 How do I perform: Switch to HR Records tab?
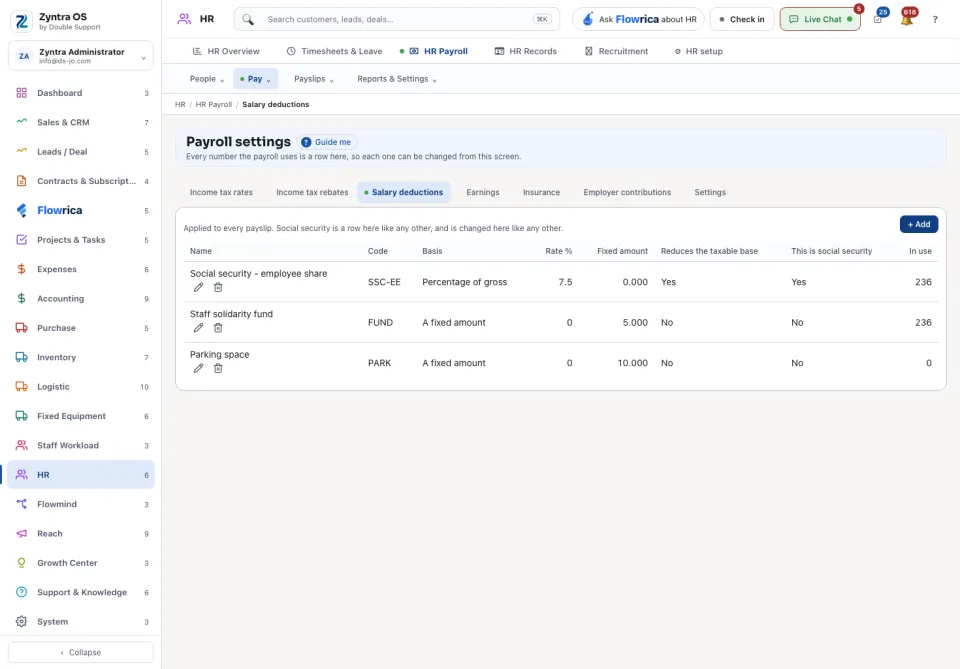coord(526,51)
